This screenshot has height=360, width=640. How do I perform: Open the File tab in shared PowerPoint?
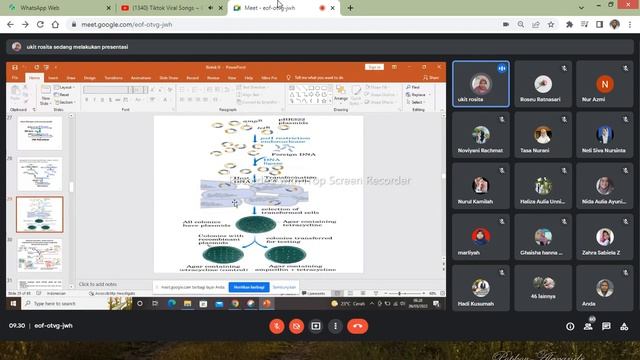click(15, 78)
